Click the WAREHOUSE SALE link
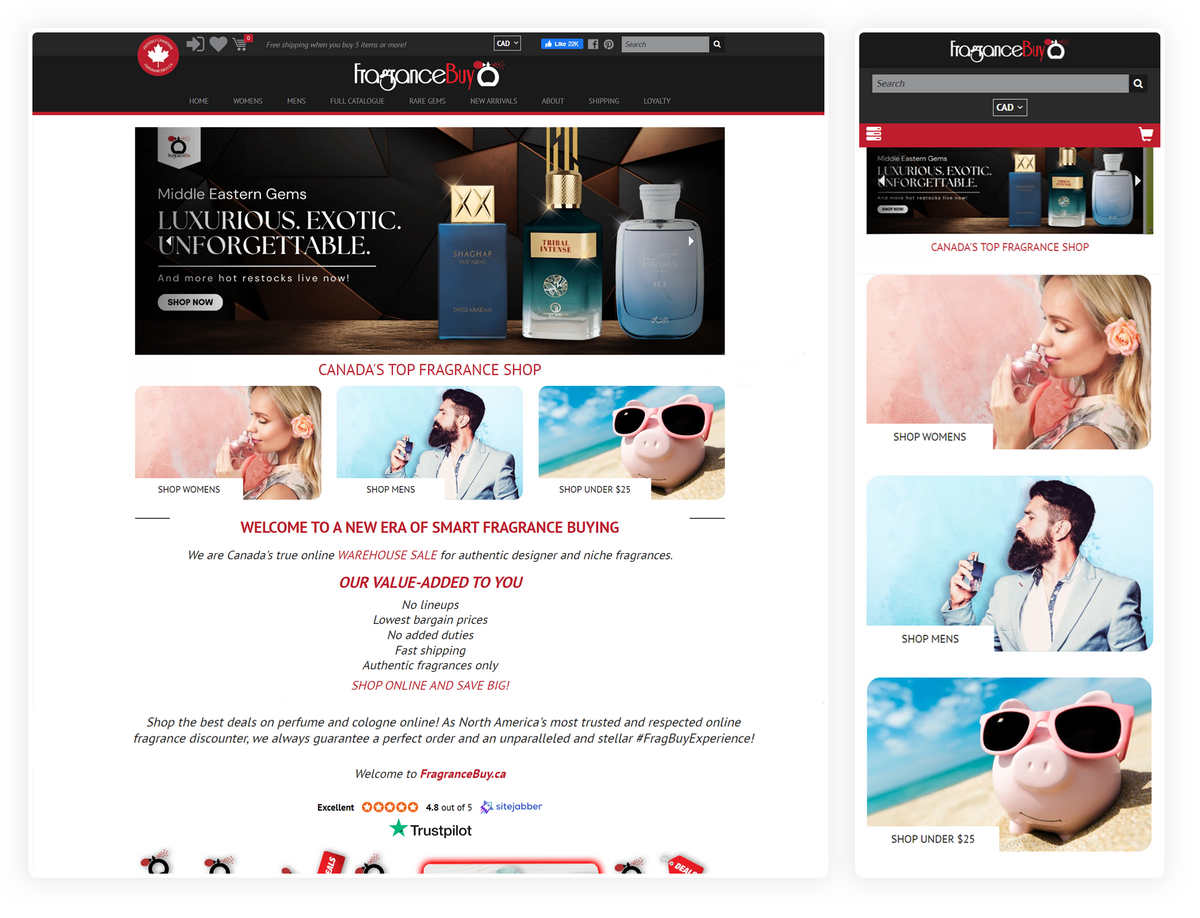Screen dimensions: 1200x918 pyautogui.click(x=387, y=555)
